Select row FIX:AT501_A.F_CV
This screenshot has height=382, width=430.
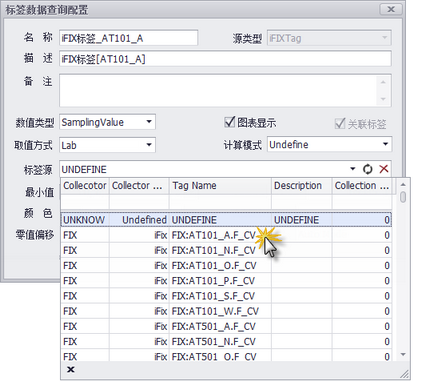point(226,326)
